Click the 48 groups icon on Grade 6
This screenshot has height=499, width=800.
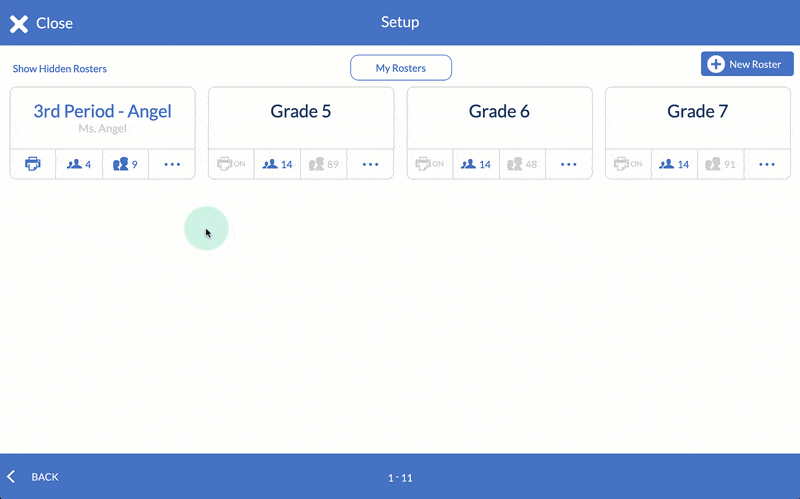click(522, 164)
